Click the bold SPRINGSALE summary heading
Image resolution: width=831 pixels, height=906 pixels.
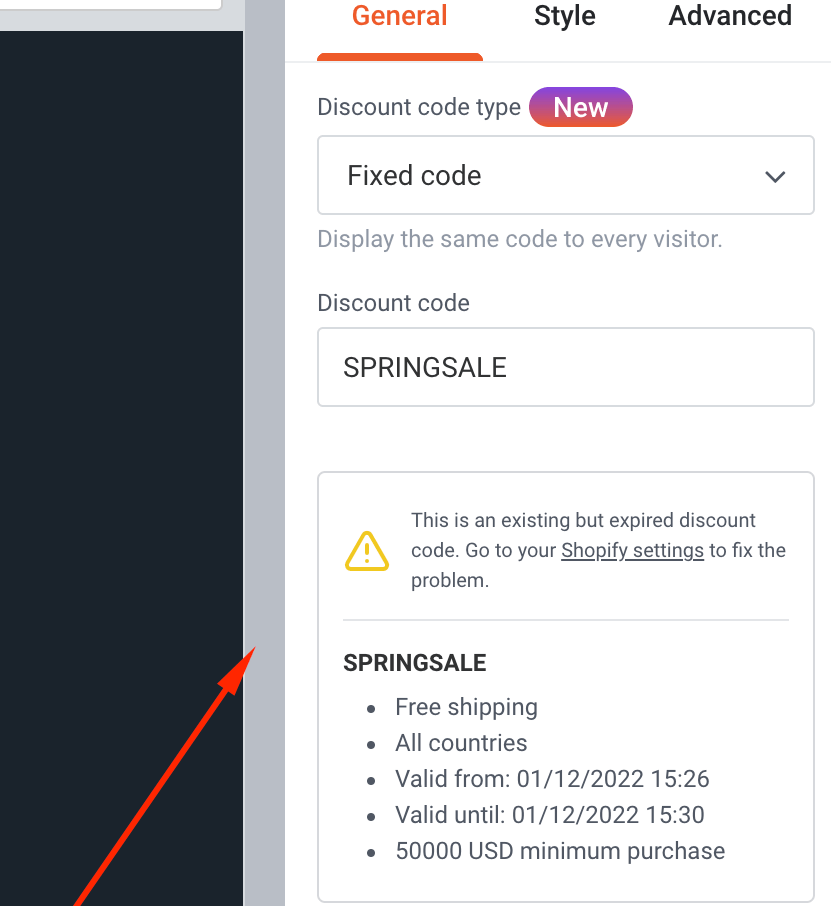coord(414,663)
